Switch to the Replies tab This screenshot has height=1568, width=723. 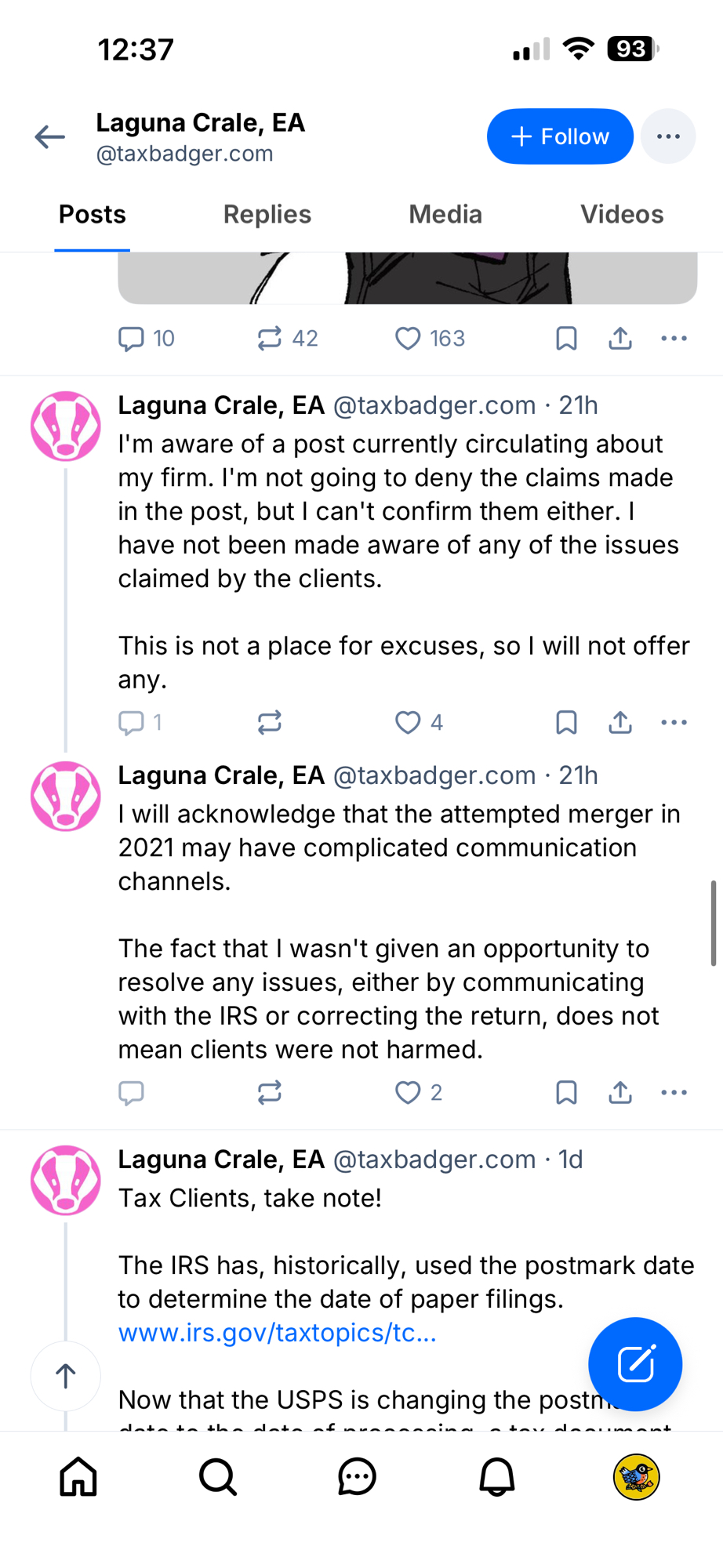tap(267, 214)
